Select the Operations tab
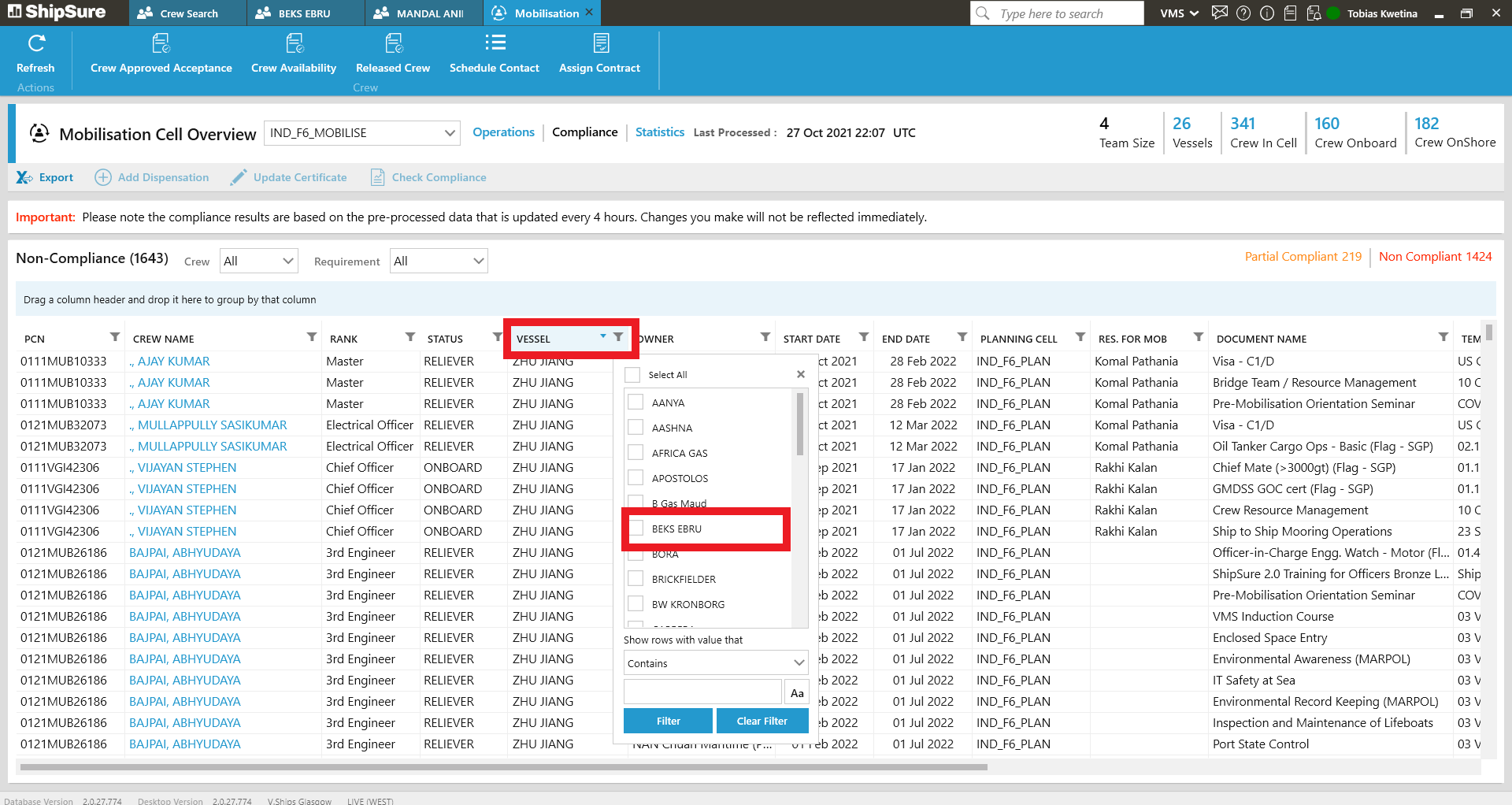The width and height of the screenshot is (1512, 805). pyautogui.click(x=503, y=132)
